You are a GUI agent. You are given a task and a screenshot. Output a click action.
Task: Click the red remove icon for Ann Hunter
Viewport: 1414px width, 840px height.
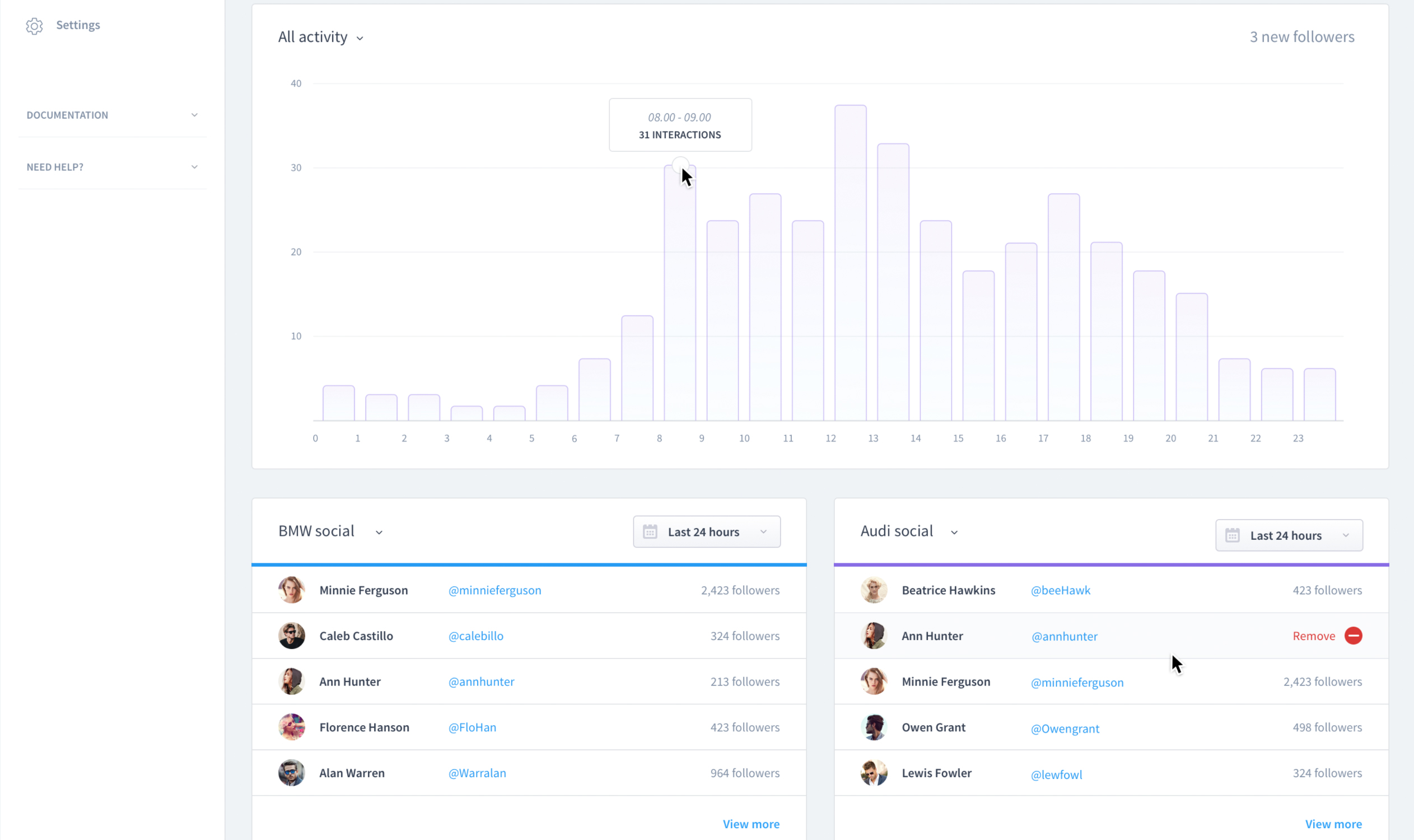1353,636
